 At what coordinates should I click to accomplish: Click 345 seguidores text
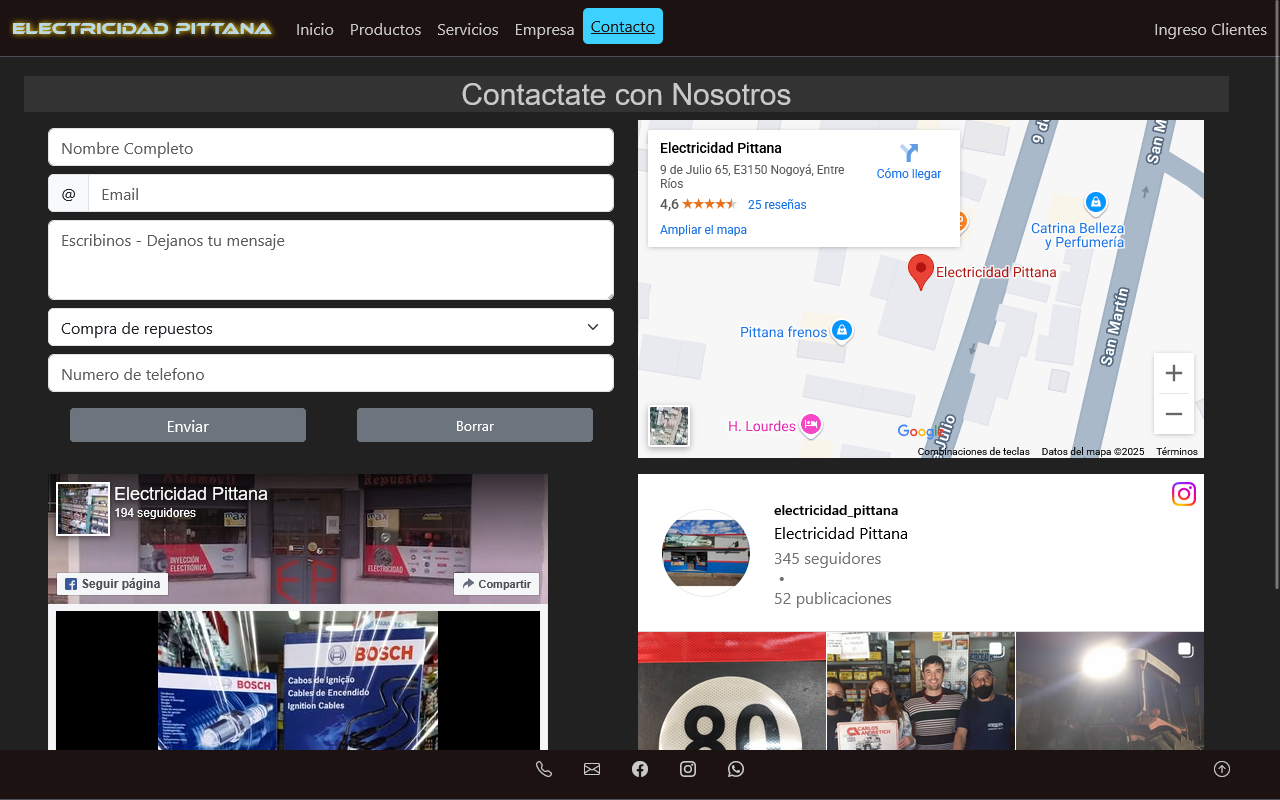tap(828, 558)
